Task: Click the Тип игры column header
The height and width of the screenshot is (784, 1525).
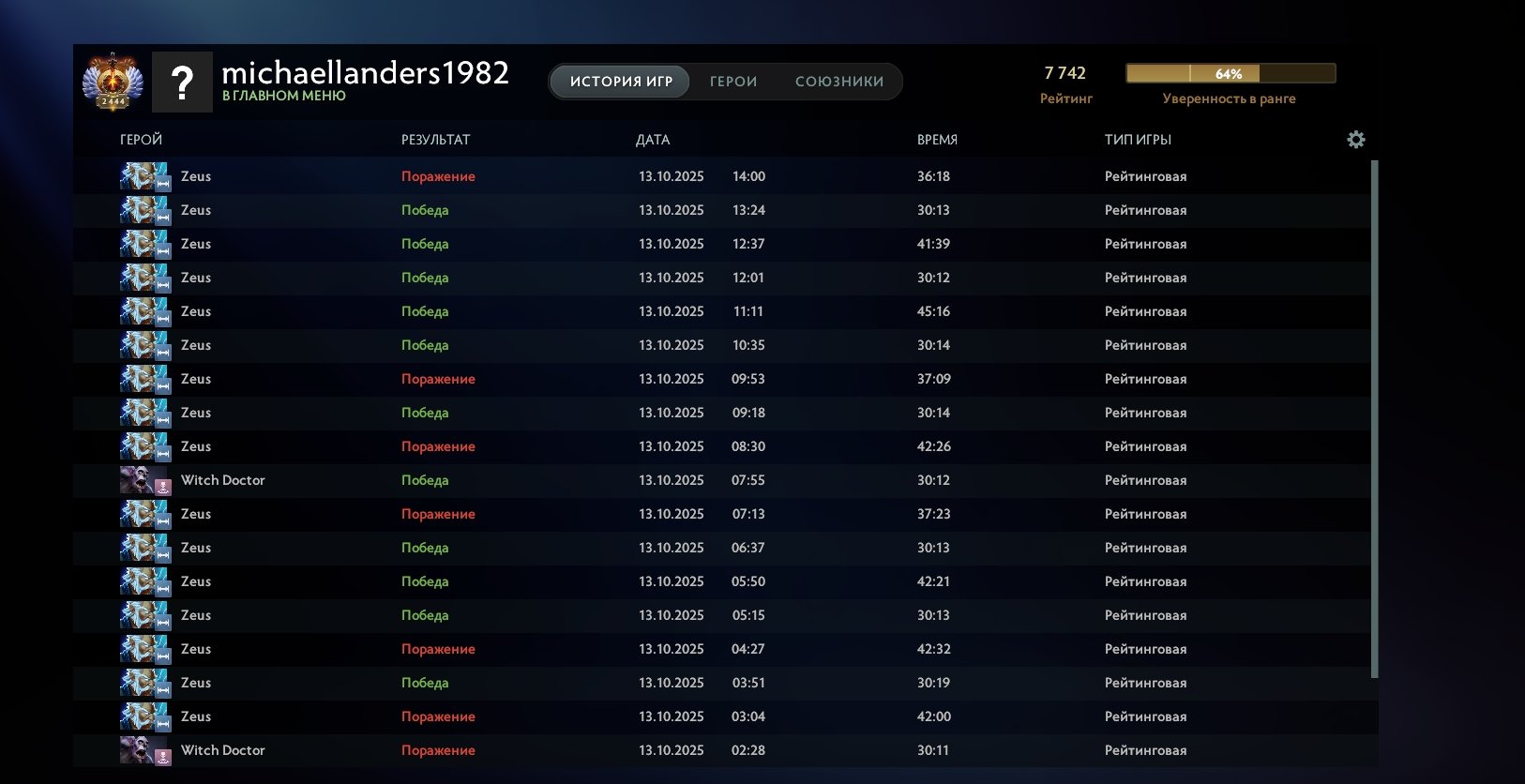Action: point(1138,140)
